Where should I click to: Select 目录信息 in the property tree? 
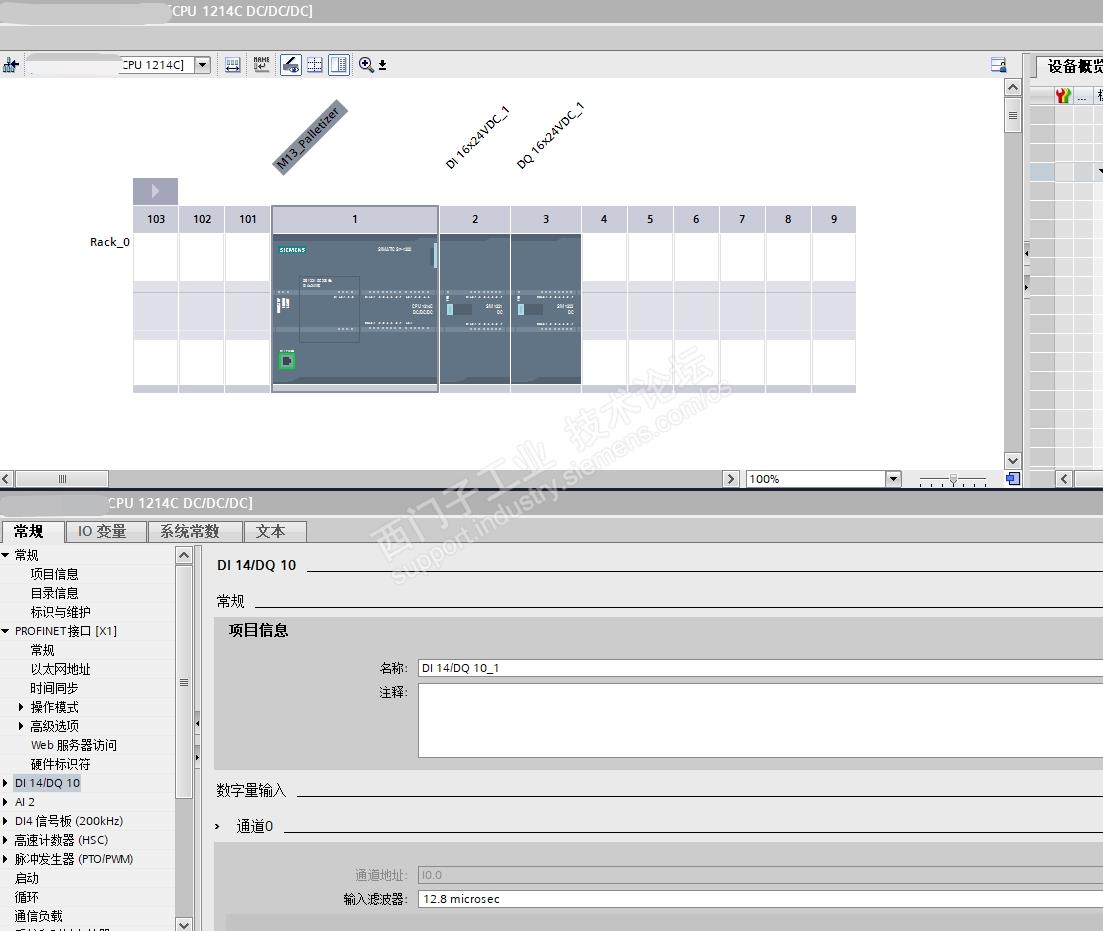(54, 593)
